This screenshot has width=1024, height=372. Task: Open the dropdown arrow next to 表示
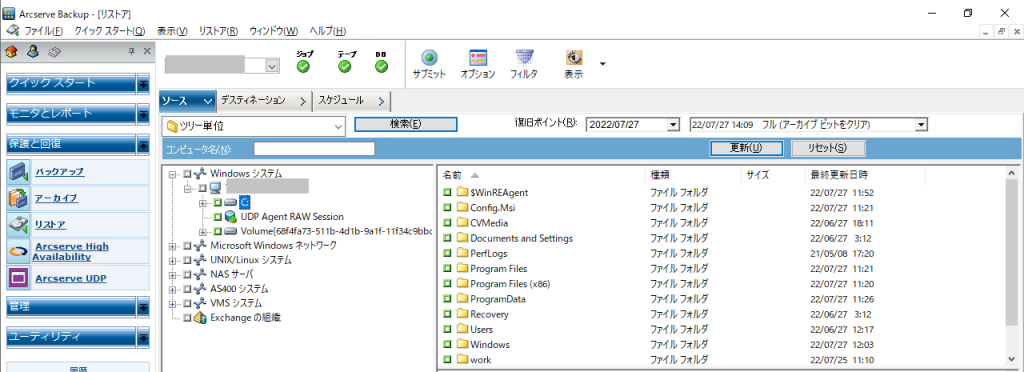tap(602, 64)
